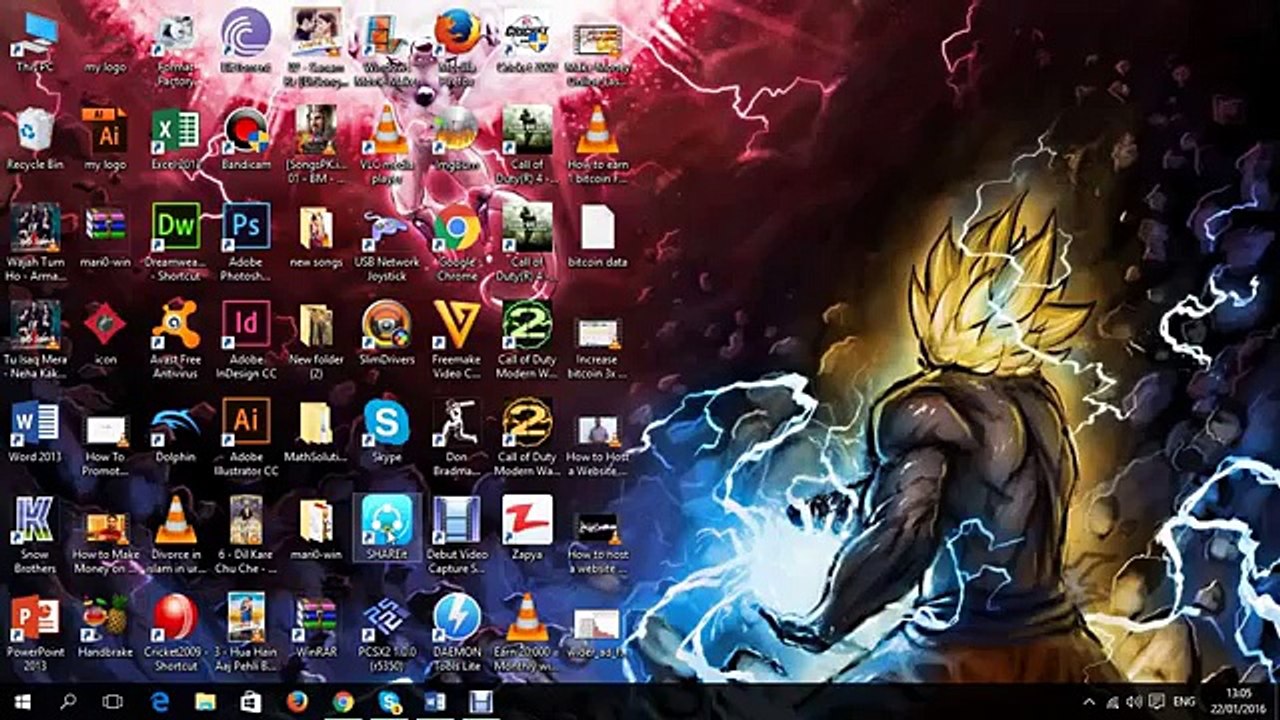
Task: Open the Mozilla Firefox desktop shortcut
Action: tap(457, 48)
